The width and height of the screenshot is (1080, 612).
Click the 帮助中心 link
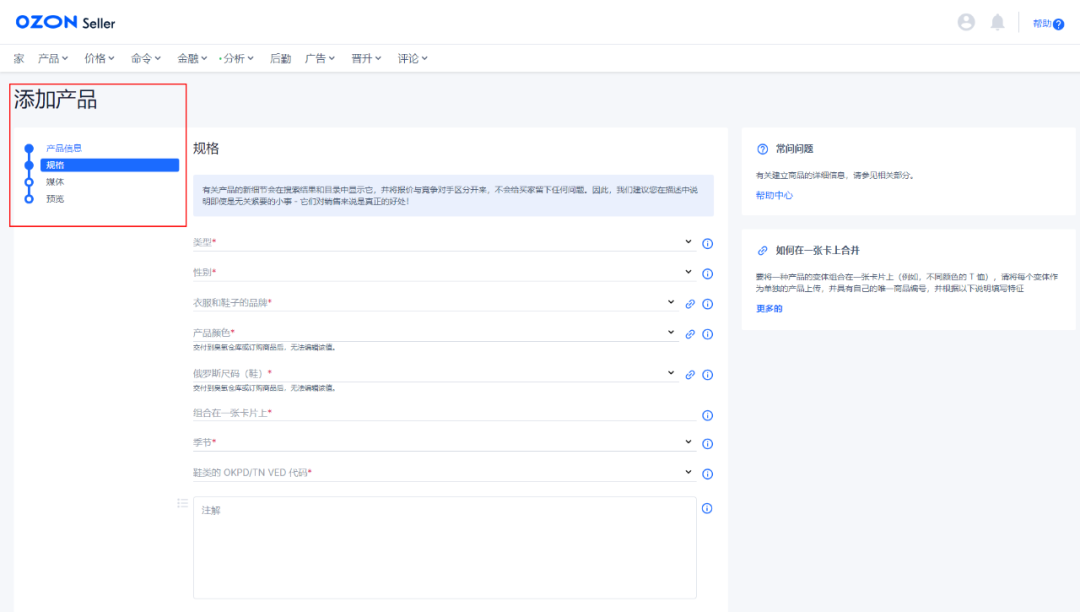[x=774, y=196]
